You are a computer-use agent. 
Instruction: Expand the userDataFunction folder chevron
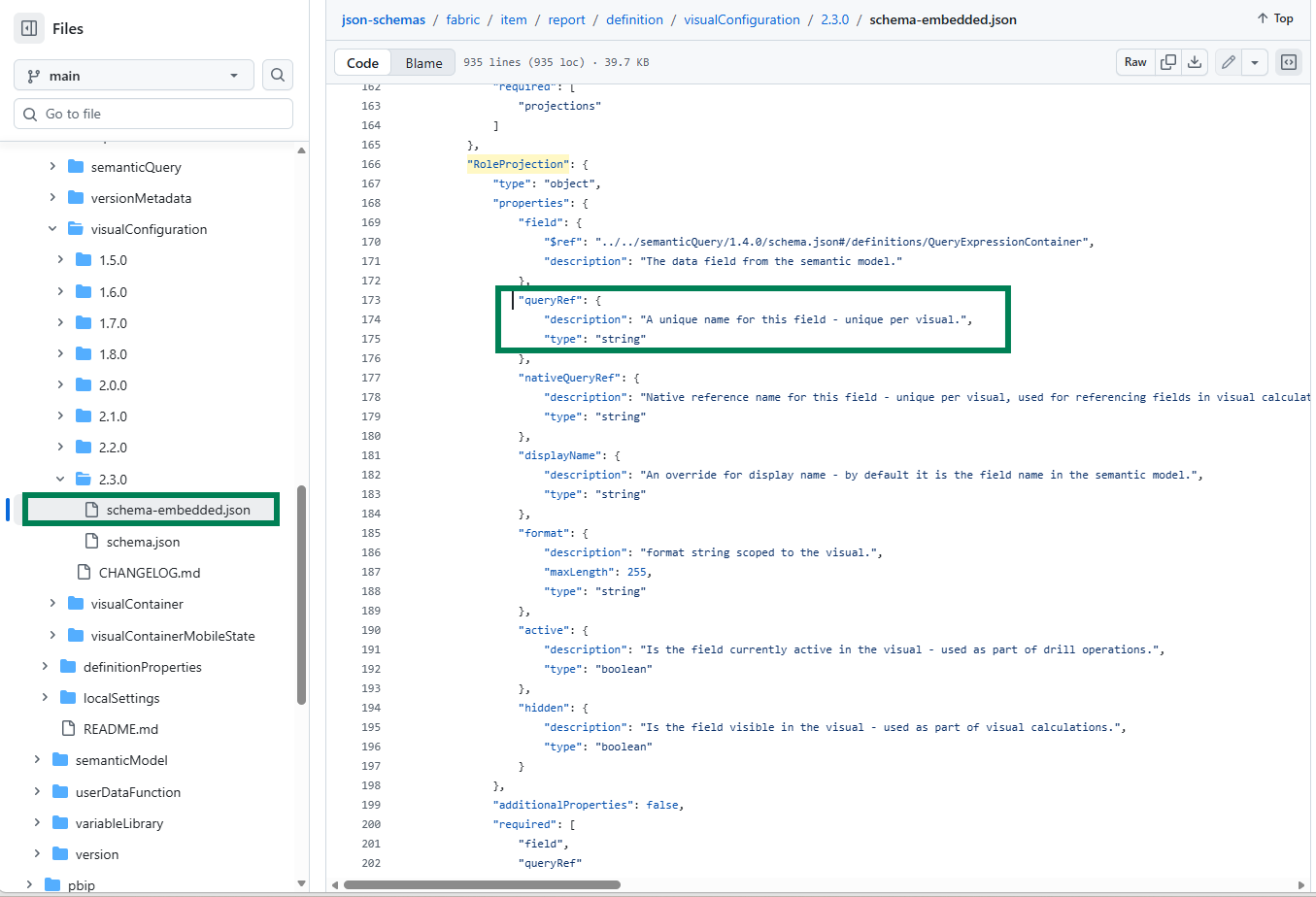(x=37, y=792)
